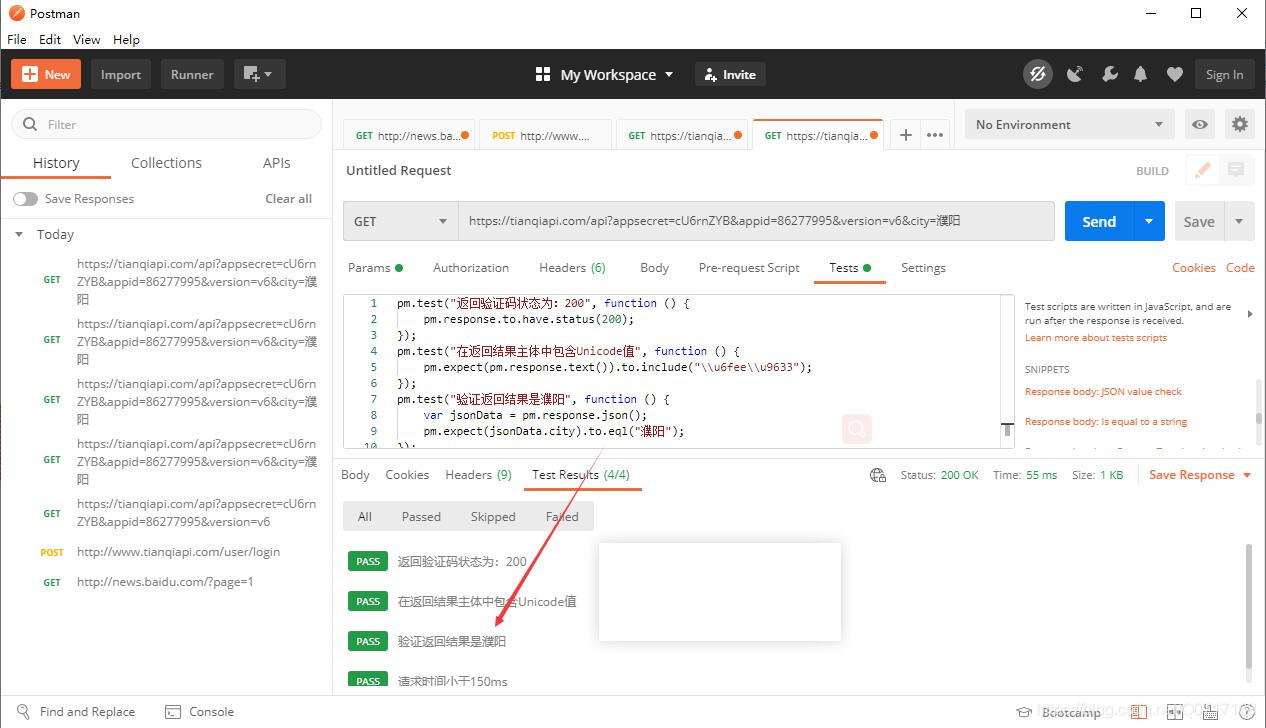
Task: Click the network globe icon near Status
Action: click(x=878, y=475)
